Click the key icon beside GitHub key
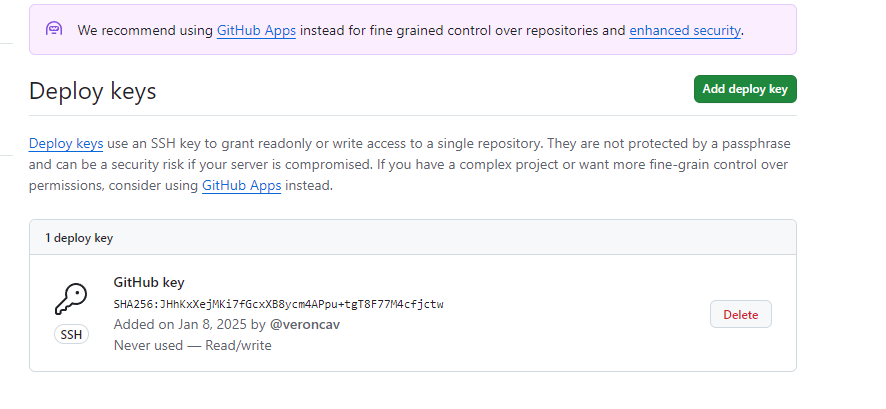 [x=71, y=299]
